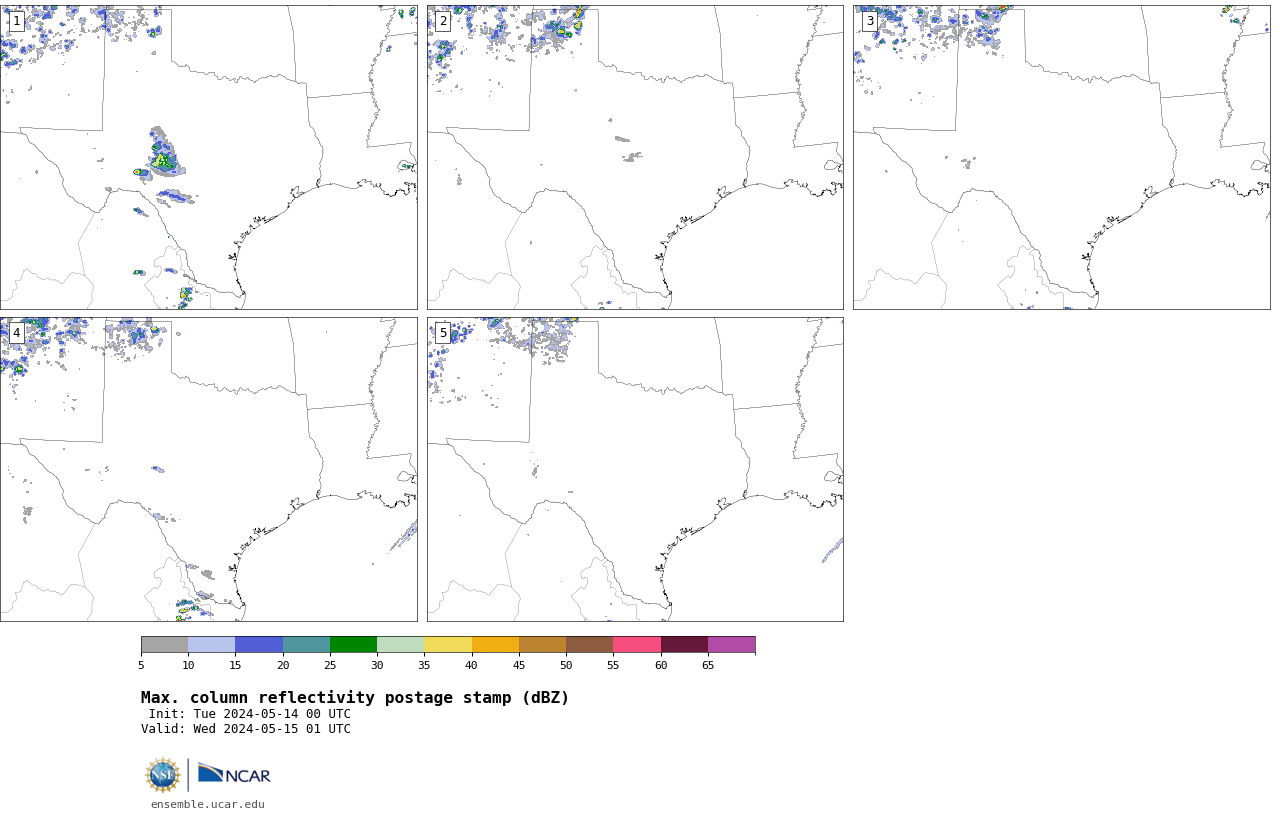Click the colorbar tick label 20

[x=283, y=665]
